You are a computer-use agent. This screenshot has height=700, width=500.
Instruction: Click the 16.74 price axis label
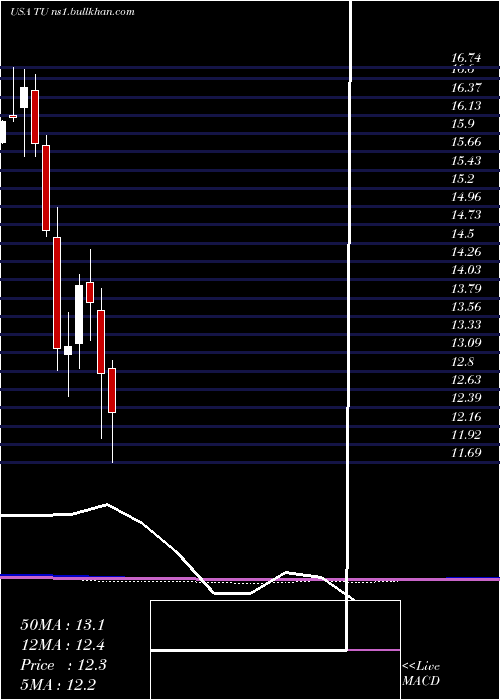point(466,58)
